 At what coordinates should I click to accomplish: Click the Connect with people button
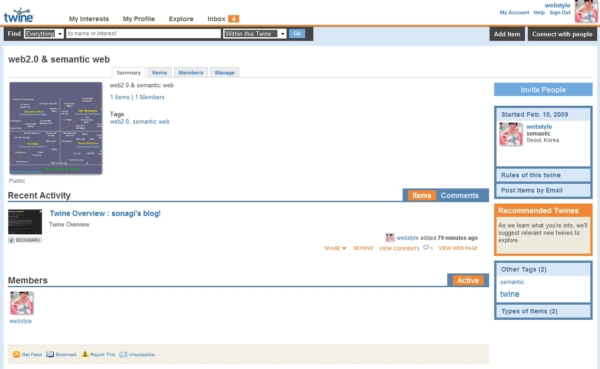click(x=562, y=34)
